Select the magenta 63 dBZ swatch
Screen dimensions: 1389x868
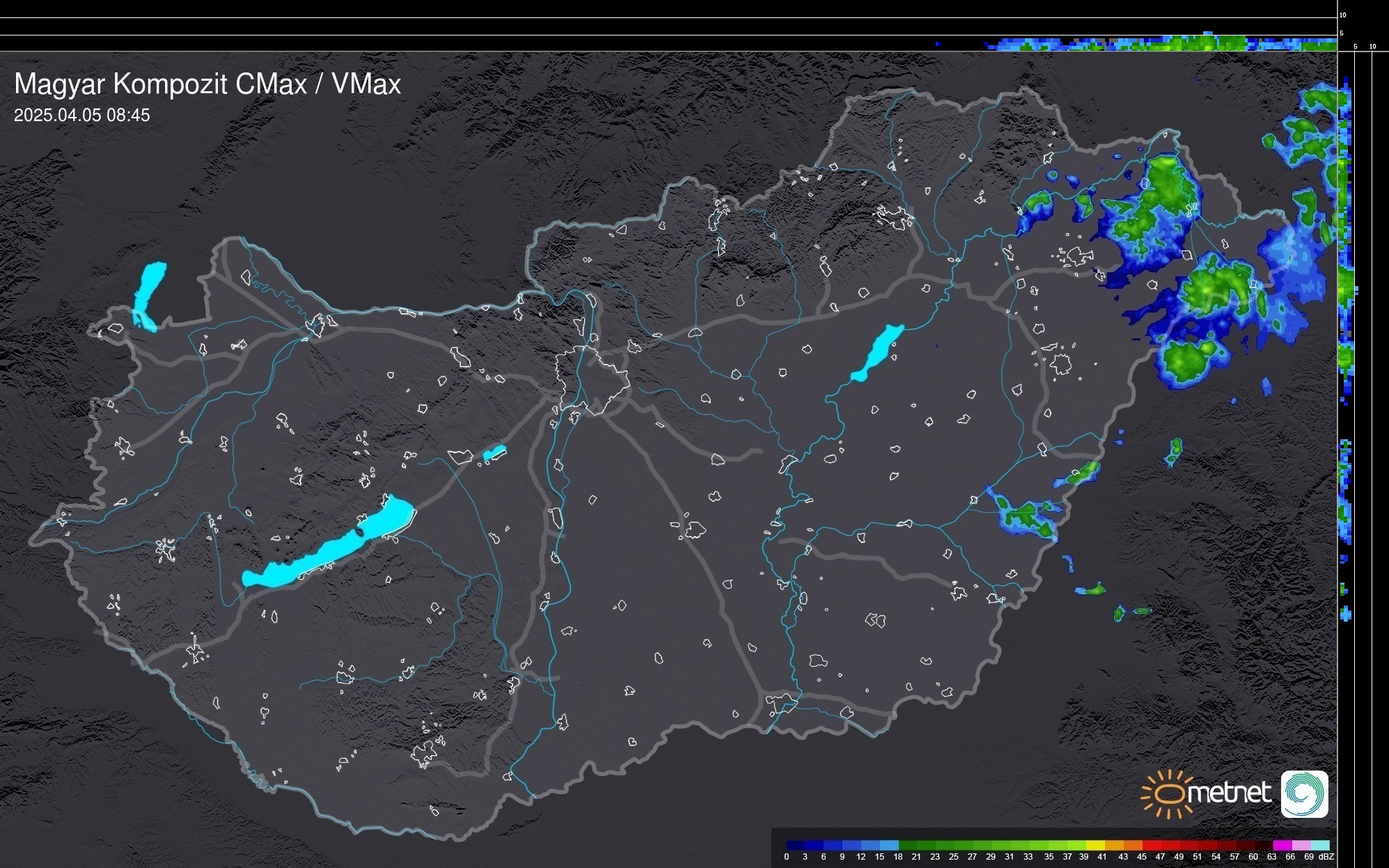1282,845
